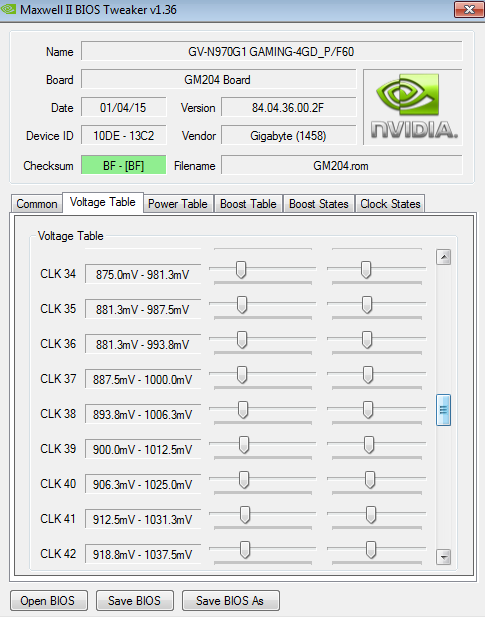Viewport: 485px width, 617px height.
Task: Select the Voltage Table tab
Action: (103, 202)
